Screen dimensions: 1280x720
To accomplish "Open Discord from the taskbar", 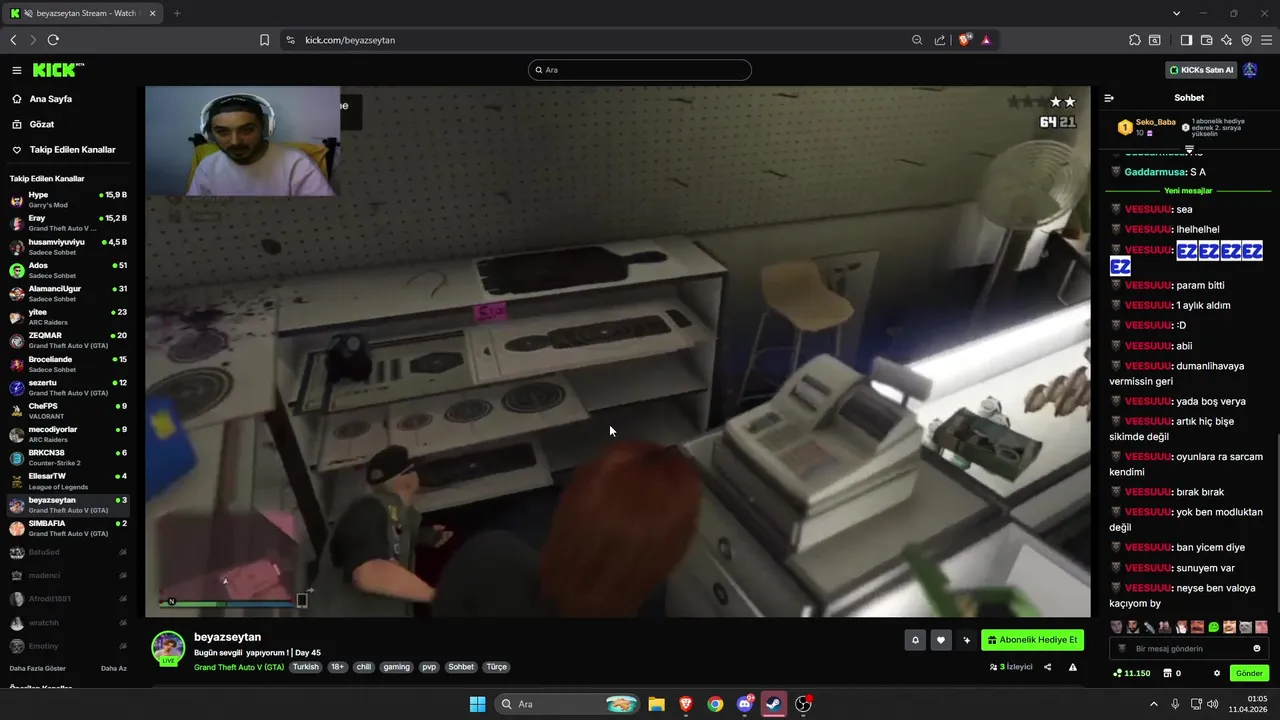I will pyautogui.click(x=745, y=704).
